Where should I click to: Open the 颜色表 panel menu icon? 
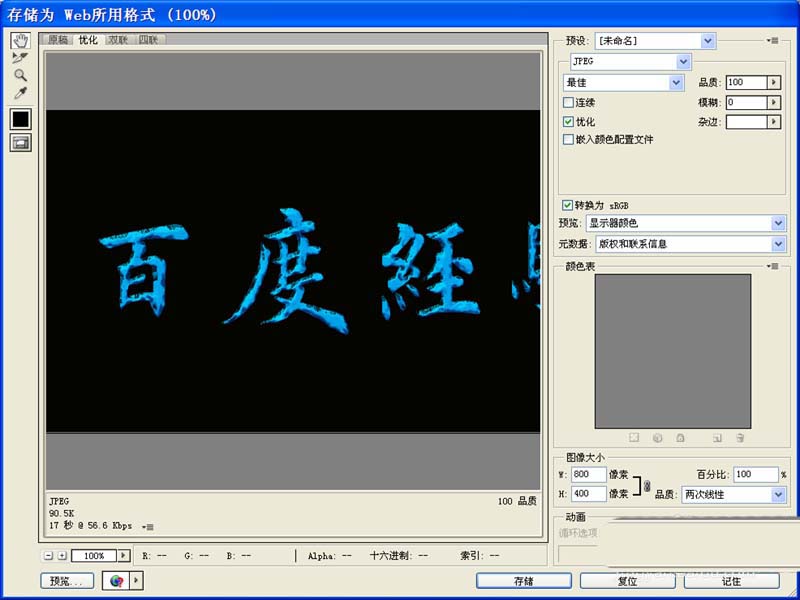coord(772,266)
